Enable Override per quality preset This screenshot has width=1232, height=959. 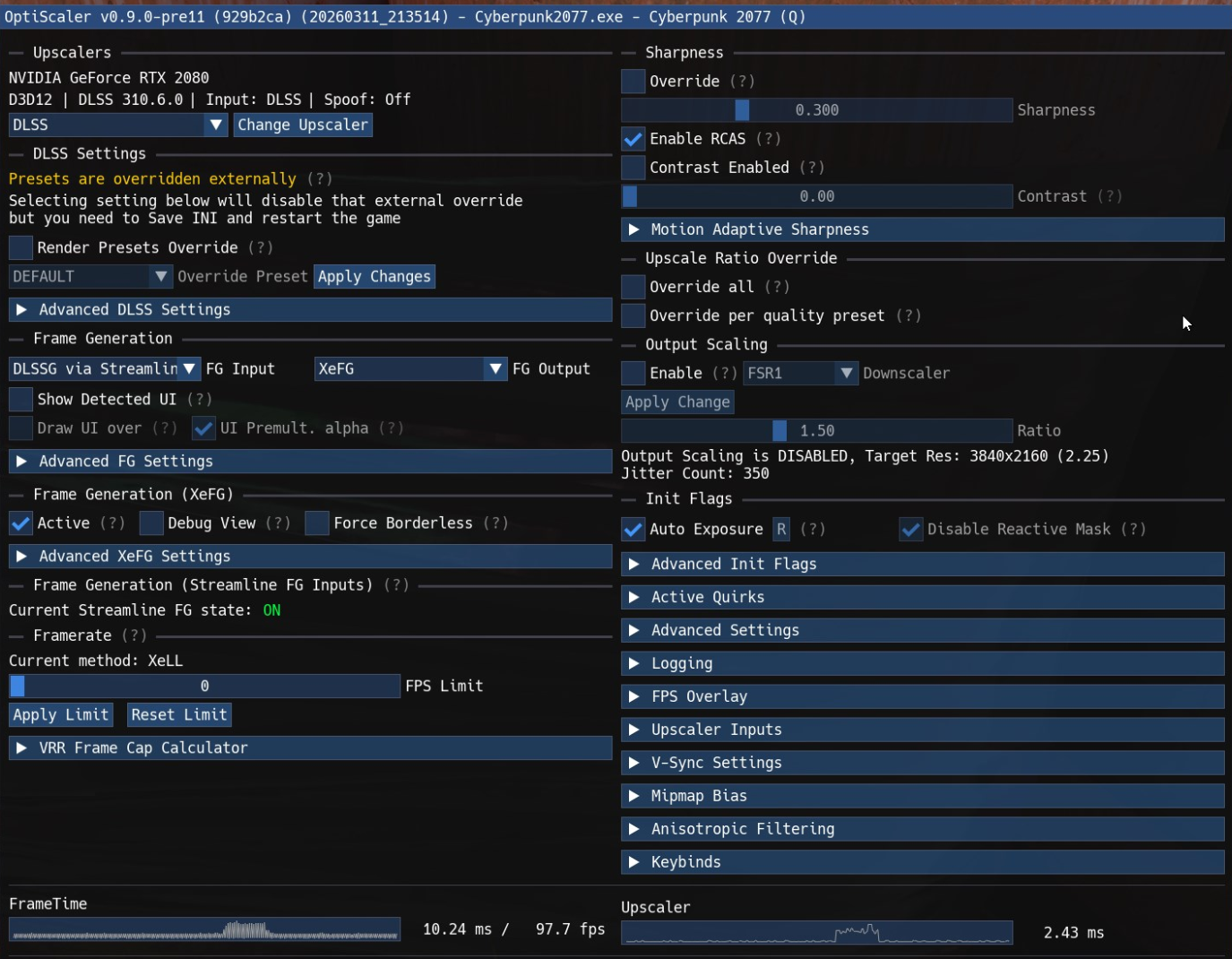click(x=633, y=315)
